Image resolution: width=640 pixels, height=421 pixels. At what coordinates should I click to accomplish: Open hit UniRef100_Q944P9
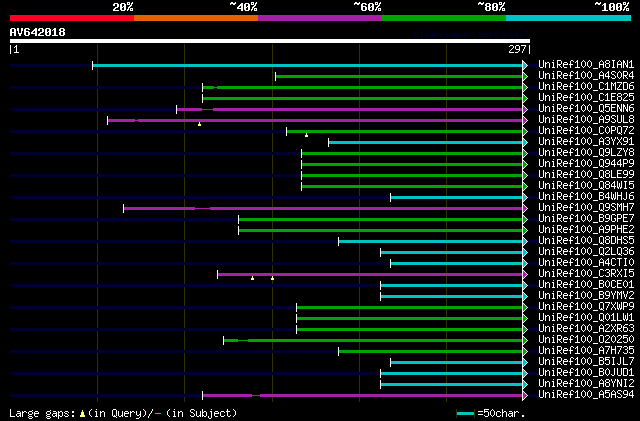[586, 164]
